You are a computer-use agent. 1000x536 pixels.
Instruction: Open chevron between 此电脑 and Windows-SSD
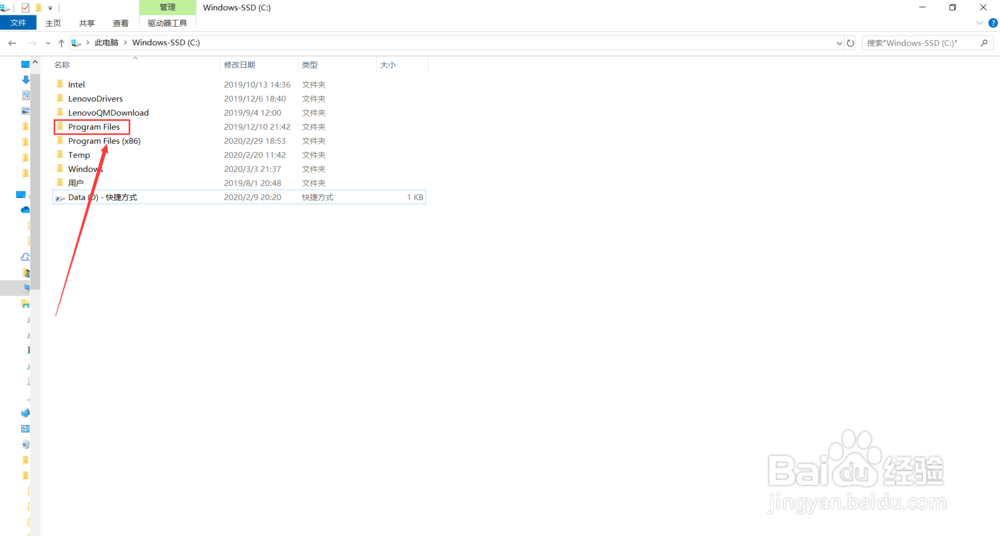(125, 43)
